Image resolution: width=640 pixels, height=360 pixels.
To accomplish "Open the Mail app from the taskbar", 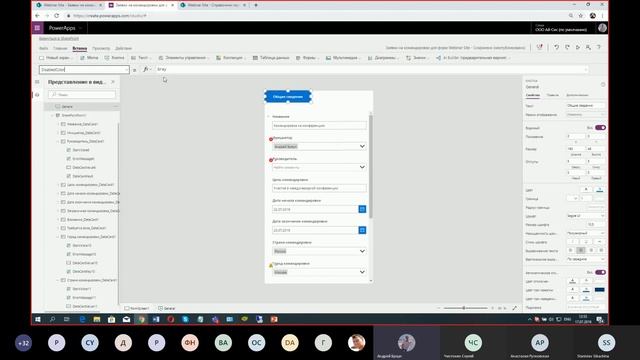I will [127, 319].
